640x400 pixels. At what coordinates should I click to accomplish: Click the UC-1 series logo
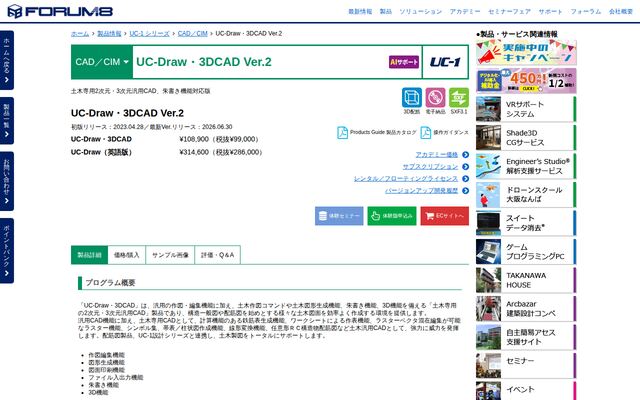click(445, 62)
